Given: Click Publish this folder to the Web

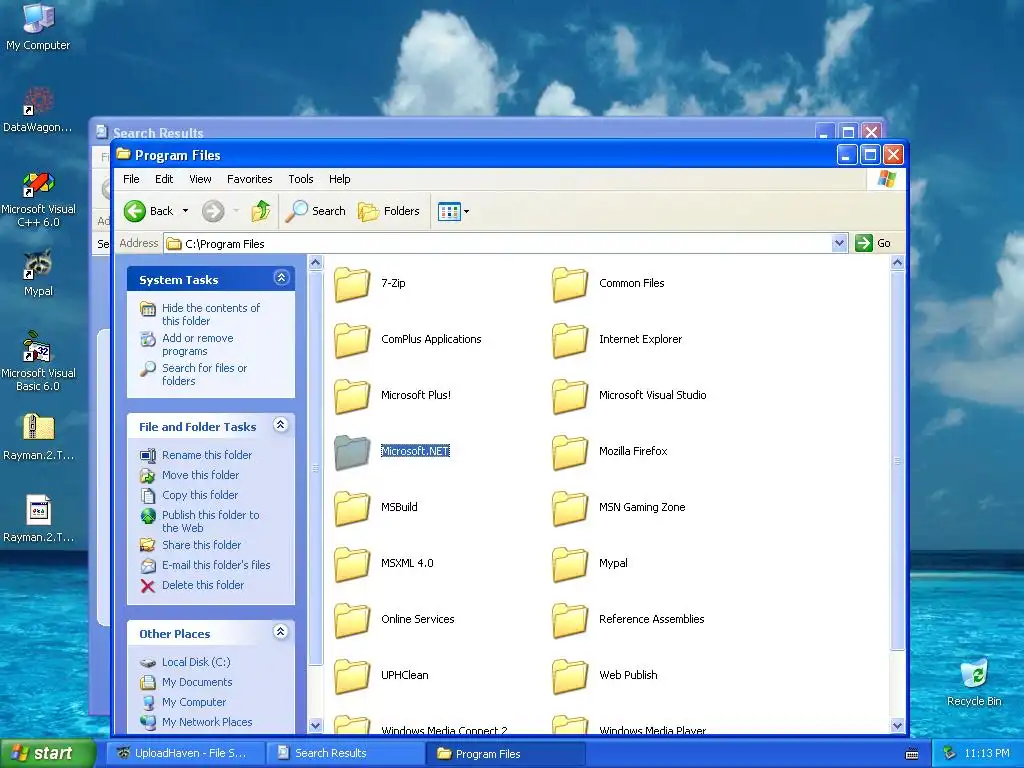Looking at the screenshot, I should point(210,521).
